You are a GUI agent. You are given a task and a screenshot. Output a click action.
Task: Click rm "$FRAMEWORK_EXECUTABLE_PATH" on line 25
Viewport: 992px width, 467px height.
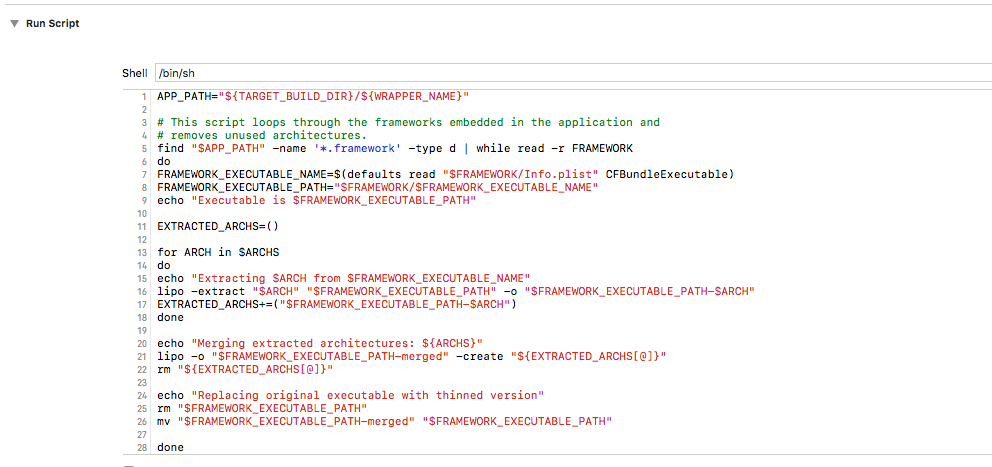click(x=262, y=409)
